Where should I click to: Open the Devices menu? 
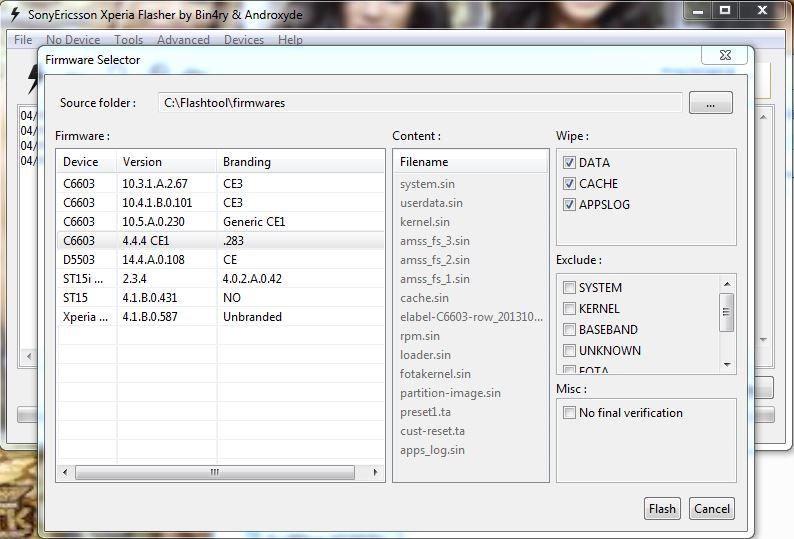[x=244, y=40]
